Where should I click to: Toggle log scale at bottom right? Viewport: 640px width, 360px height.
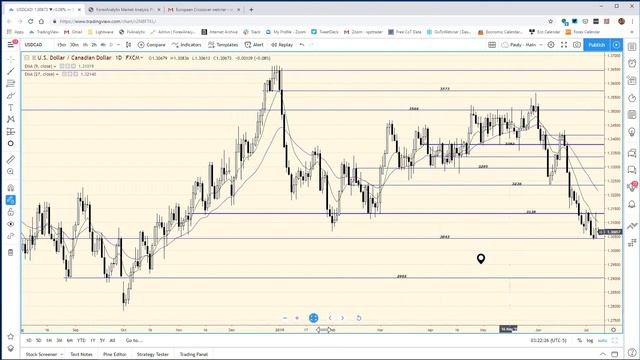[590, 340]
